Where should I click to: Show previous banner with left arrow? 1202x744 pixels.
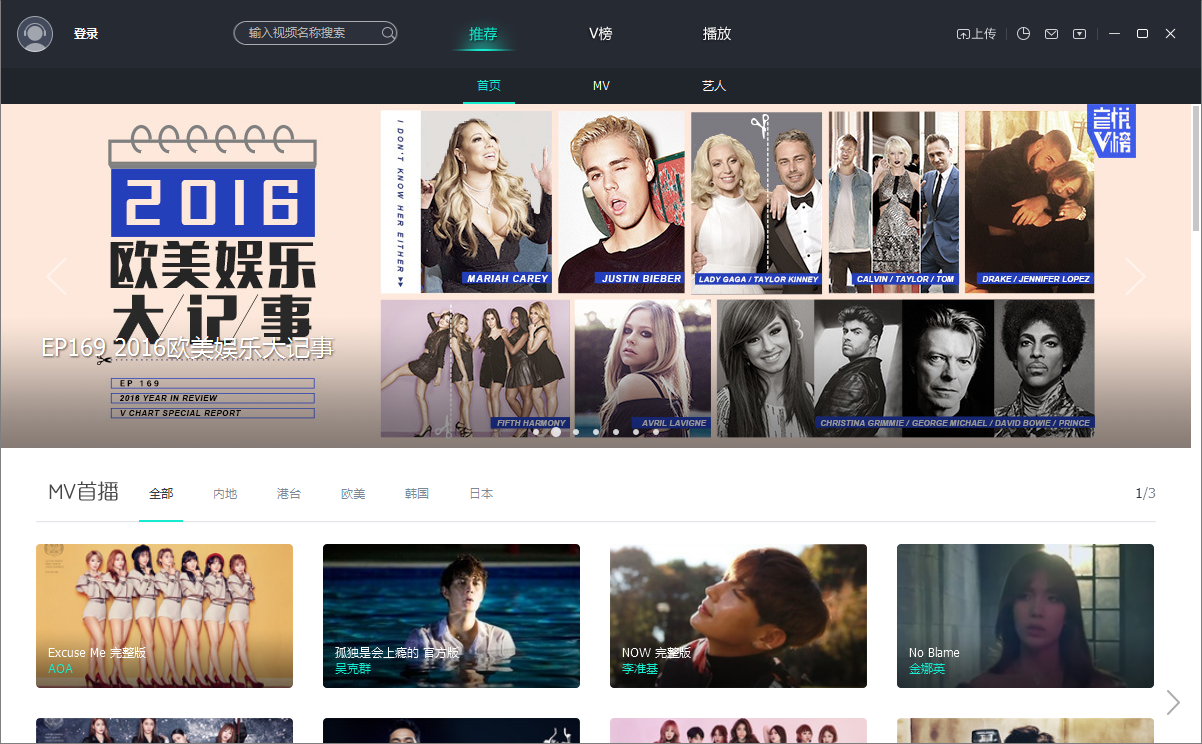pos(57,276)
